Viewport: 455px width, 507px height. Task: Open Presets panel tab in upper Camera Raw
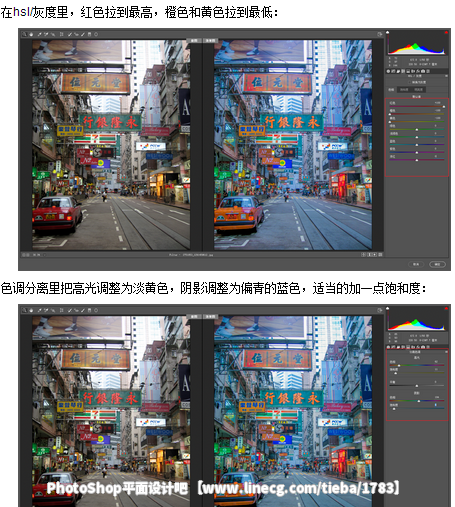point(428,71)
